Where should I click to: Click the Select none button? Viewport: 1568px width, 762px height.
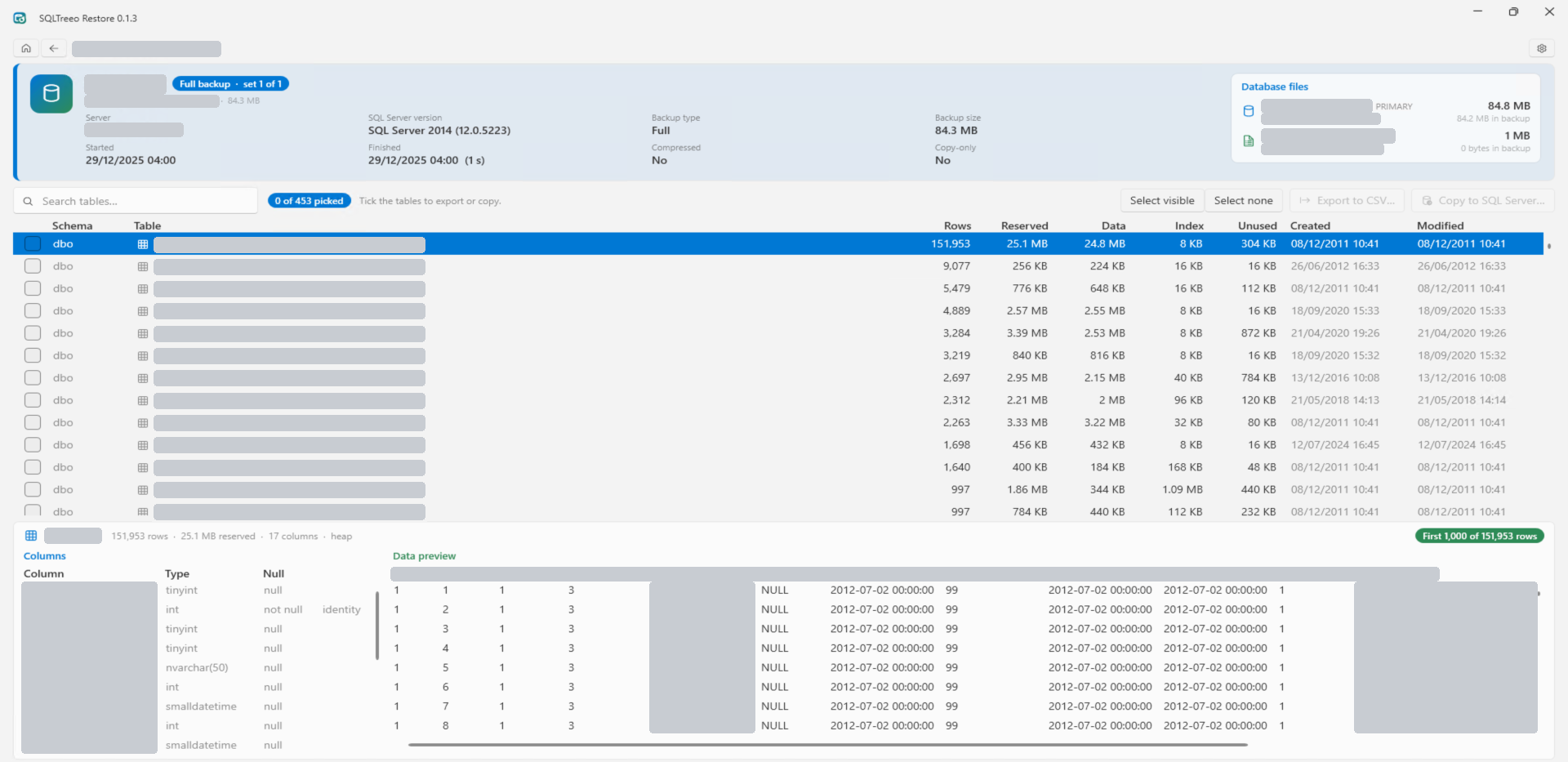(1243, 201)
